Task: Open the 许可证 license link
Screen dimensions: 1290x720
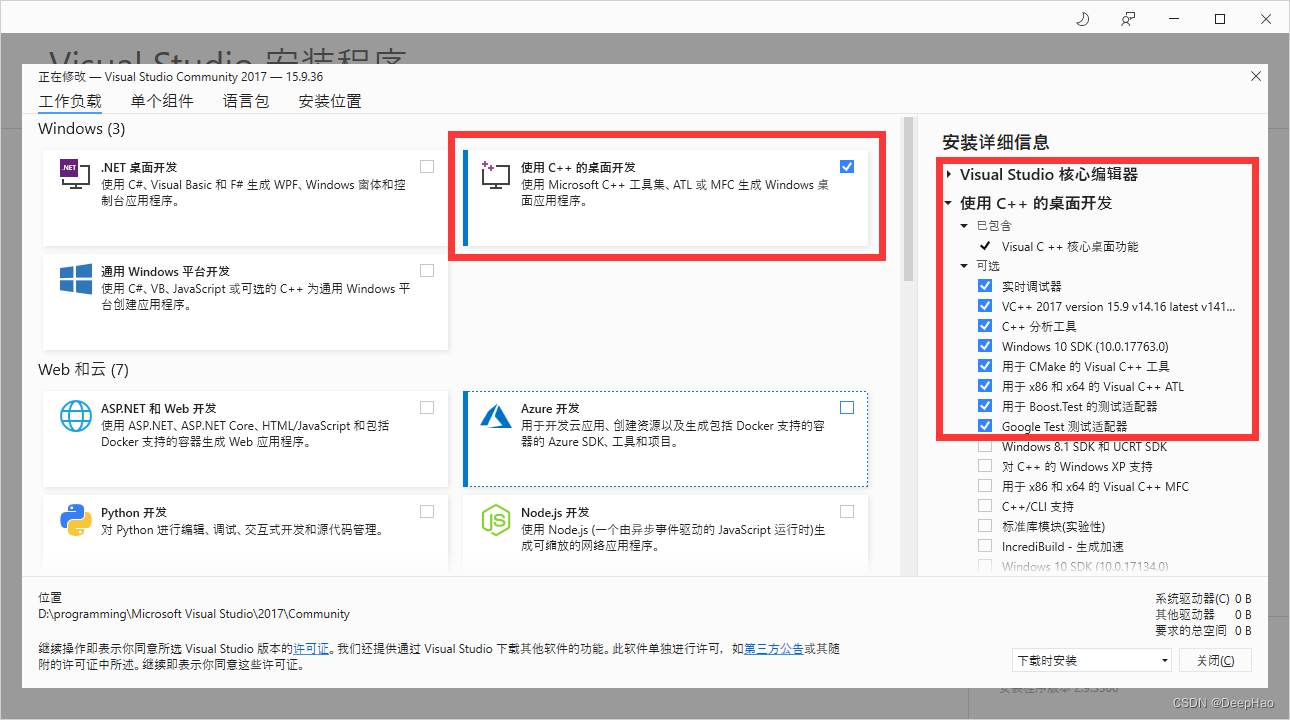Action: coord(311,649)
